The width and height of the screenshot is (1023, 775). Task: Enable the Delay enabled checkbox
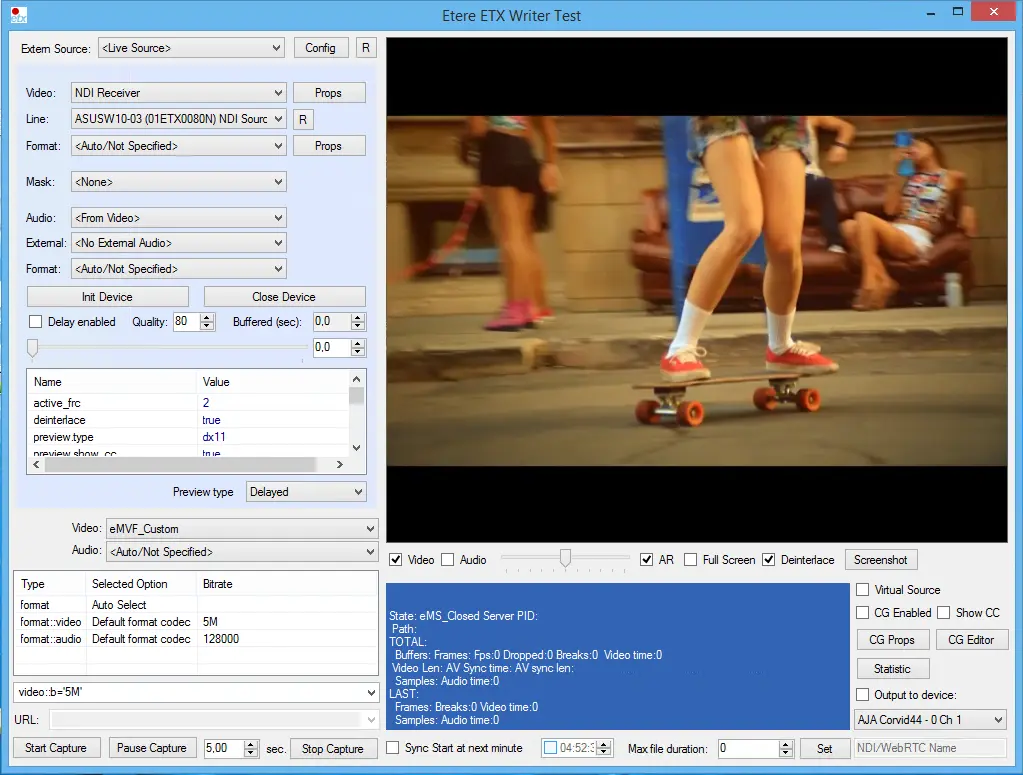[x=36, y=322]
